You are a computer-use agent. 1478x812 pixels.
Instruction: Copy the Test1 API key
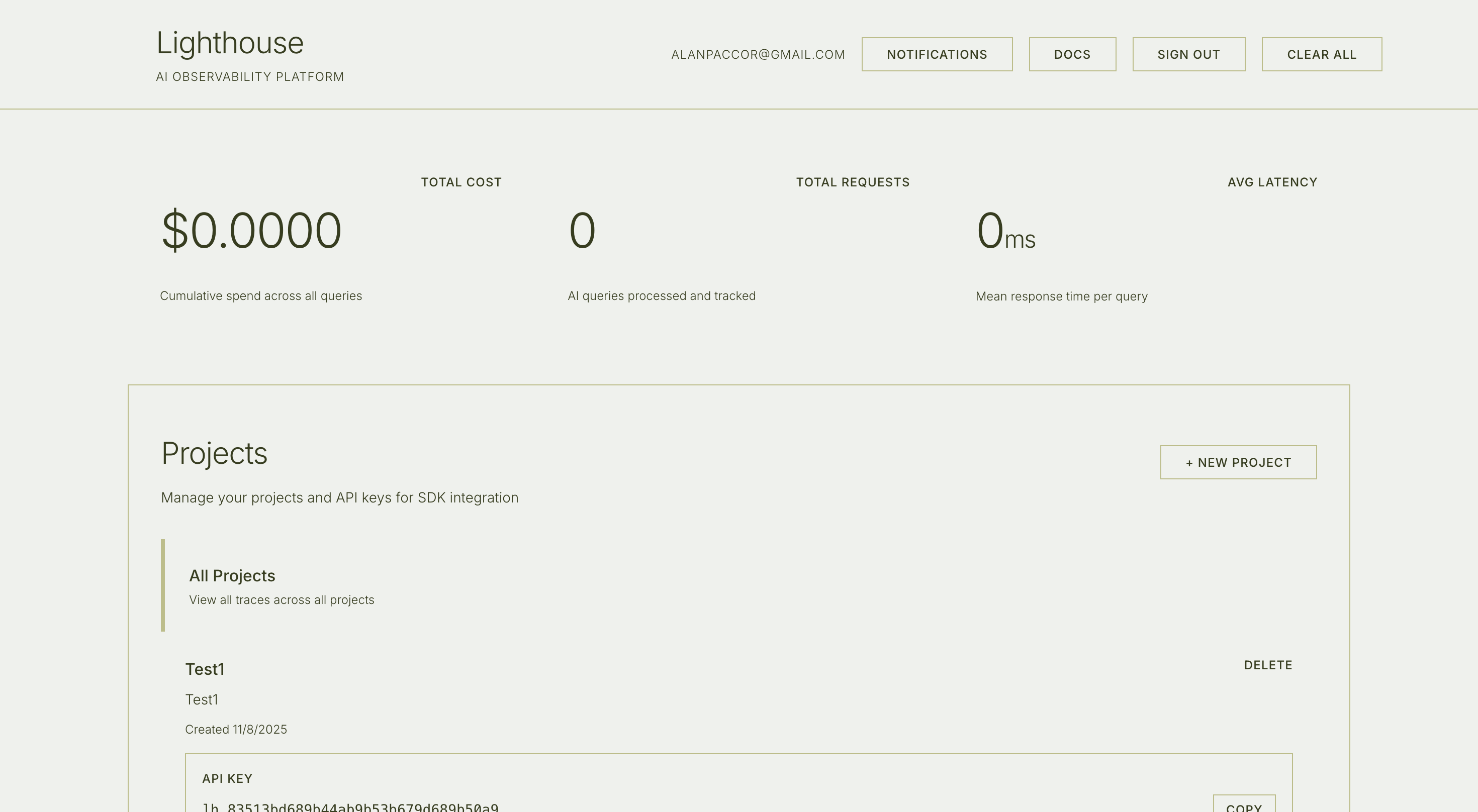click(x=1243, y=805)
